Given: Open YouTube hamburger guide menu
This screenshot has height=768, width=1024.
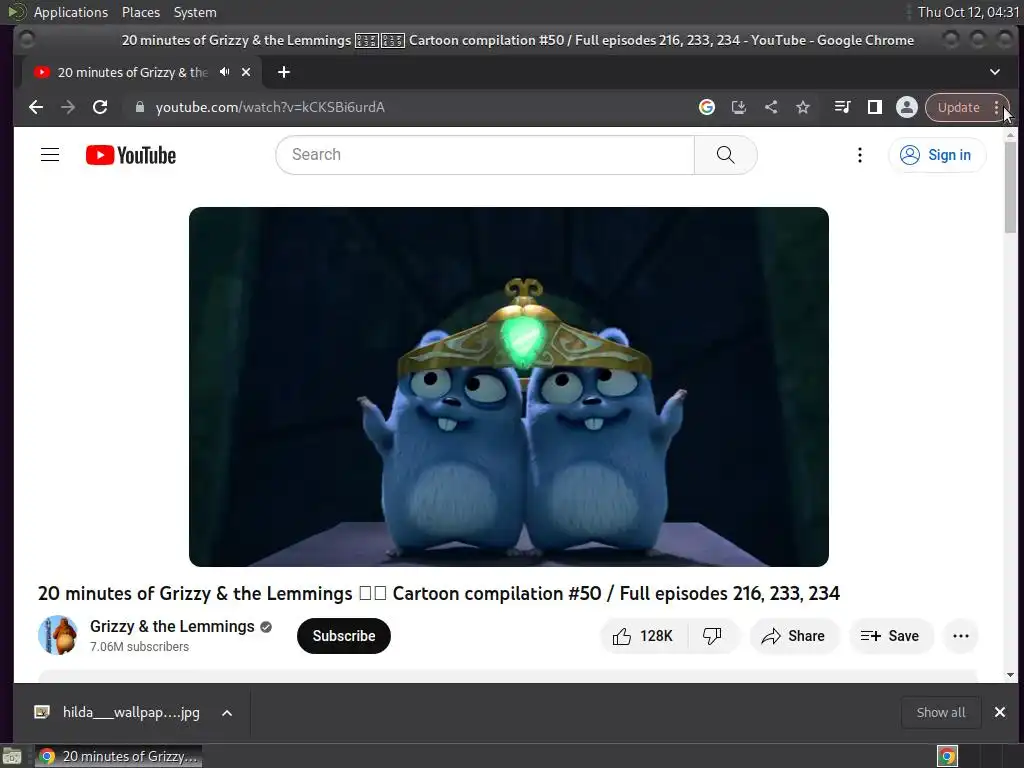Looking at the screenshot, I should [x=50, y=155].
